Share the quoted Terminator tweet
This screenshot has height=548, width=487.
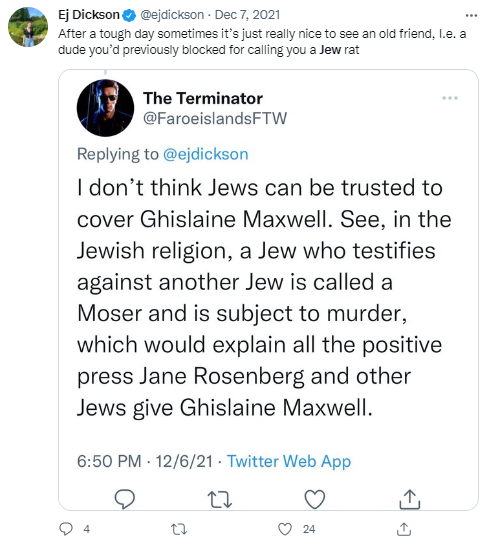[x=409, y=499]
